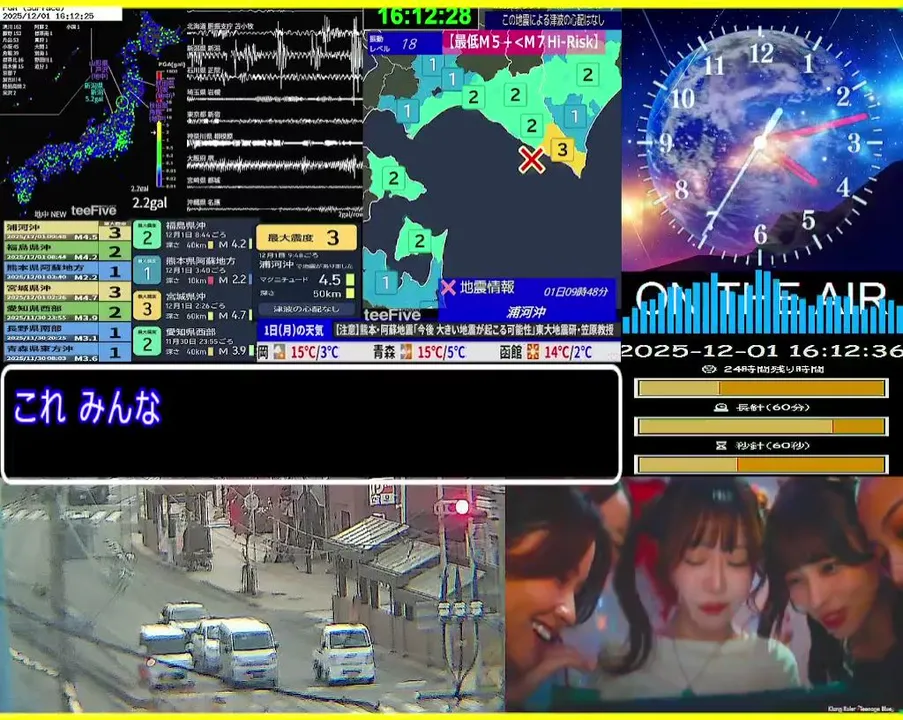Click the clock icon beside 24時間残り時間
This screenshot has width=903, height=720.
pos(710,369)
